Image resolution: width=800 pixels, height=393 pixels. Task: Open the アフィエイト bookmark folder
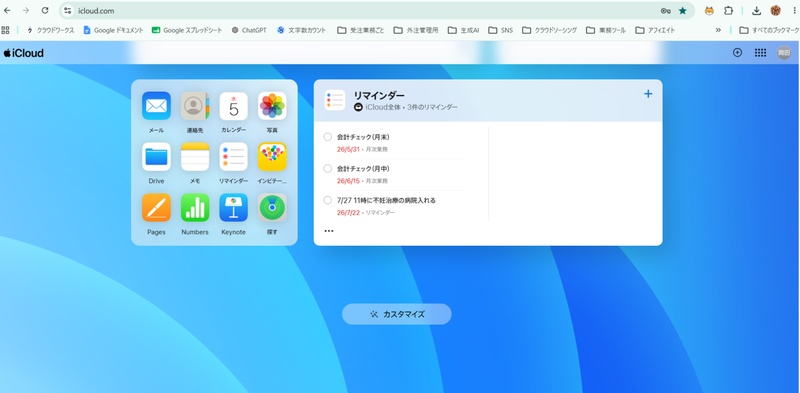(x=655, y=30)
